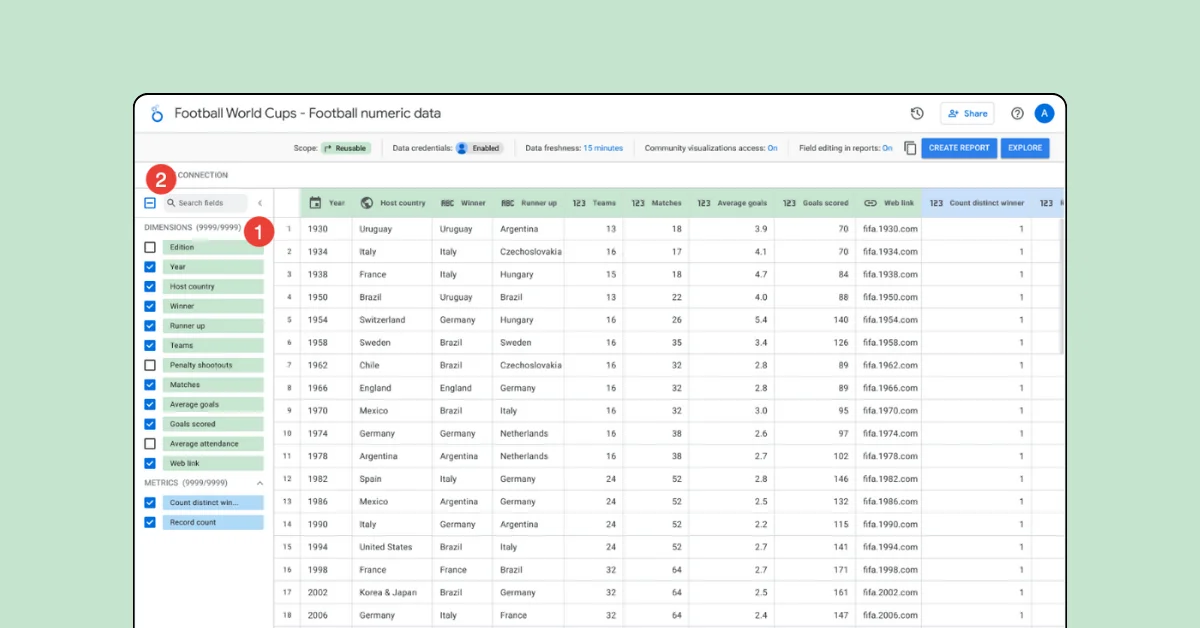
Task: Select the Penalty shootouts field chip
Action: point(213,365)
